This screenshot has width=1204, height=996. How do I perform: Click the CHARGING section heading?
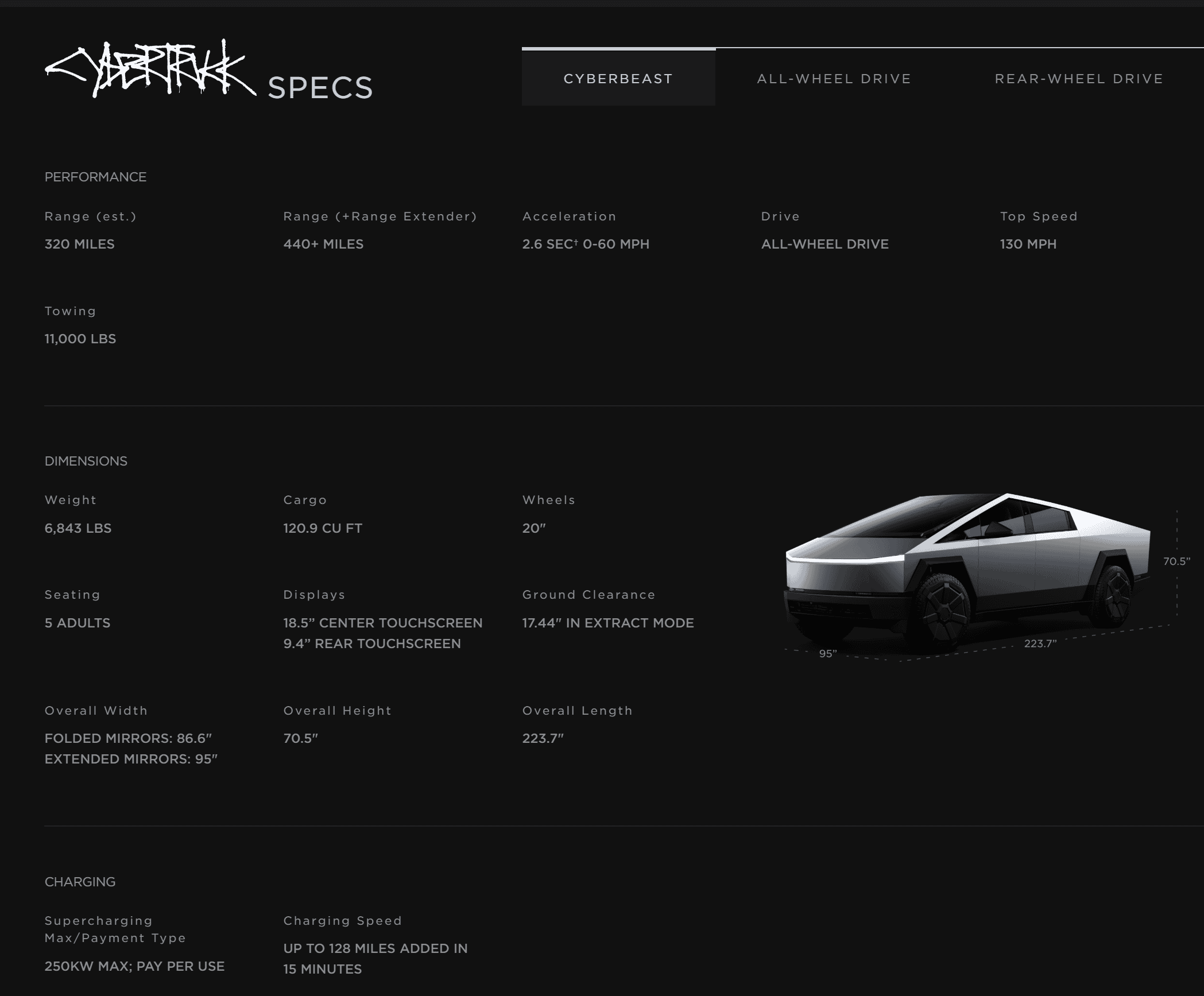[x=80, y=882]
